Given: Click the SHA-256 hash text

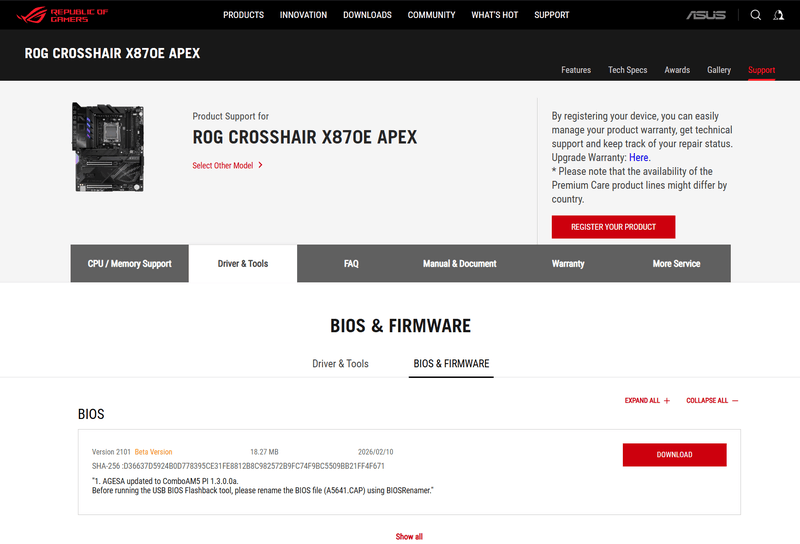Looking at the screenshot, I should pyautogui.click(x=238, y=466).
